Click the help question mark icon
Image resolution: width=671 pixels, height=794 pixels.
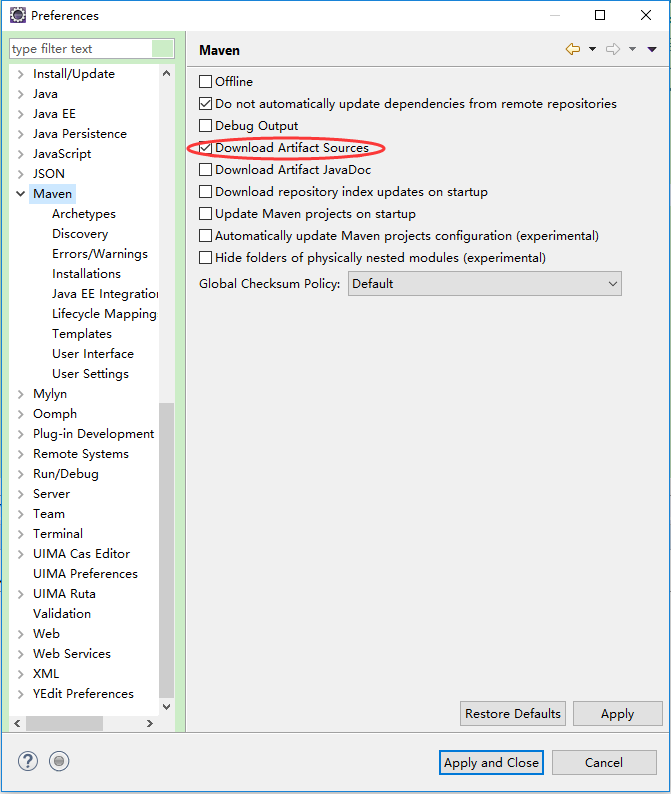tap(28, 761)
